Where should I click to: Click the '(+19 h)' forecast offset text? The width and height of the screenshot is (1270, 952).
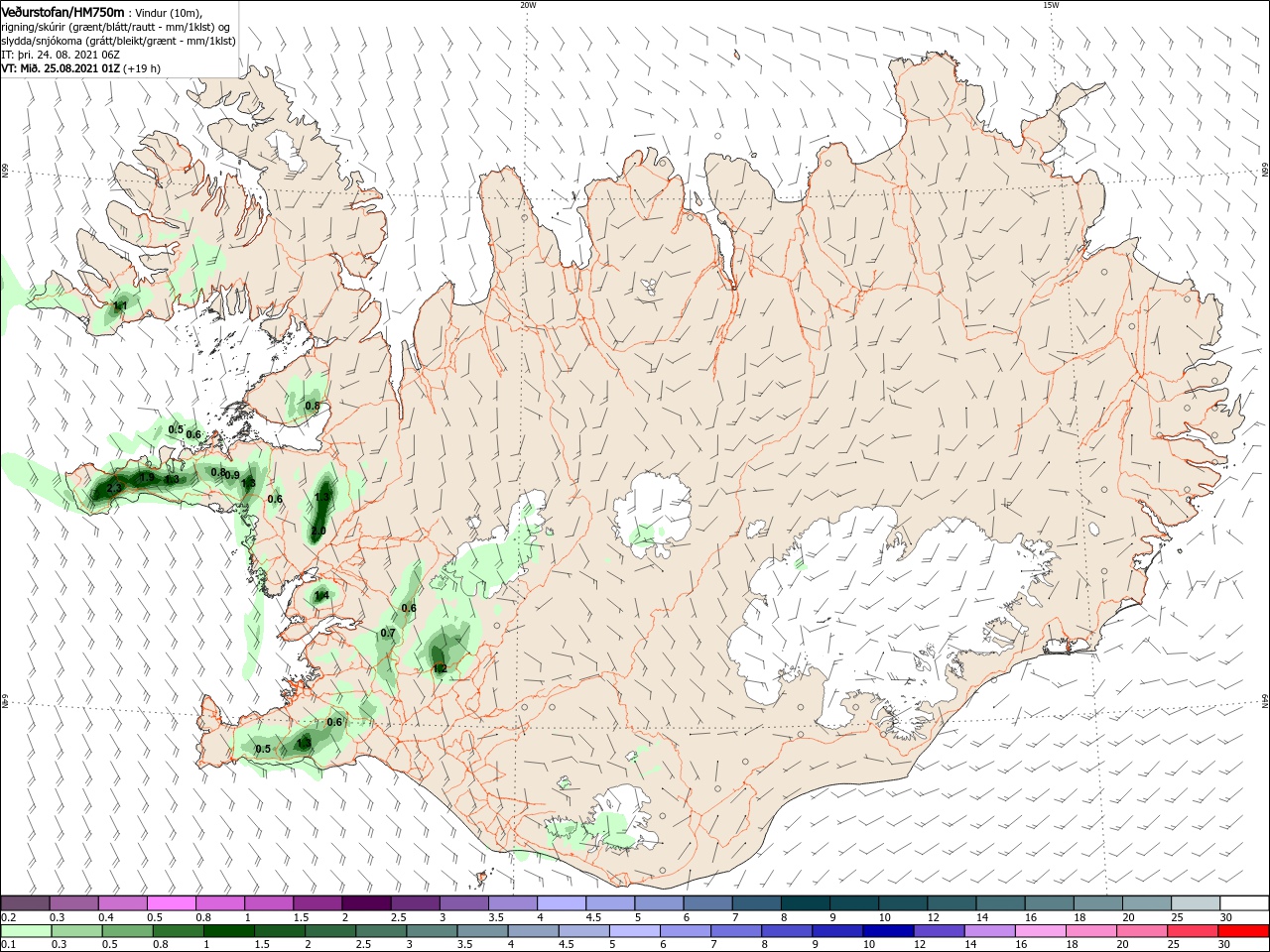point(142,68)
